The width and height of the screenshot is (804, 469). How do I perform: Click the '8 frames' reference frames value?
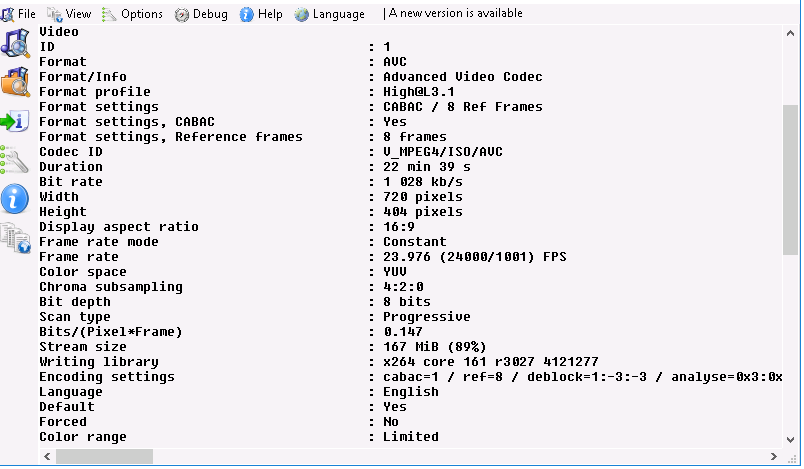click(x=415, y=137)
